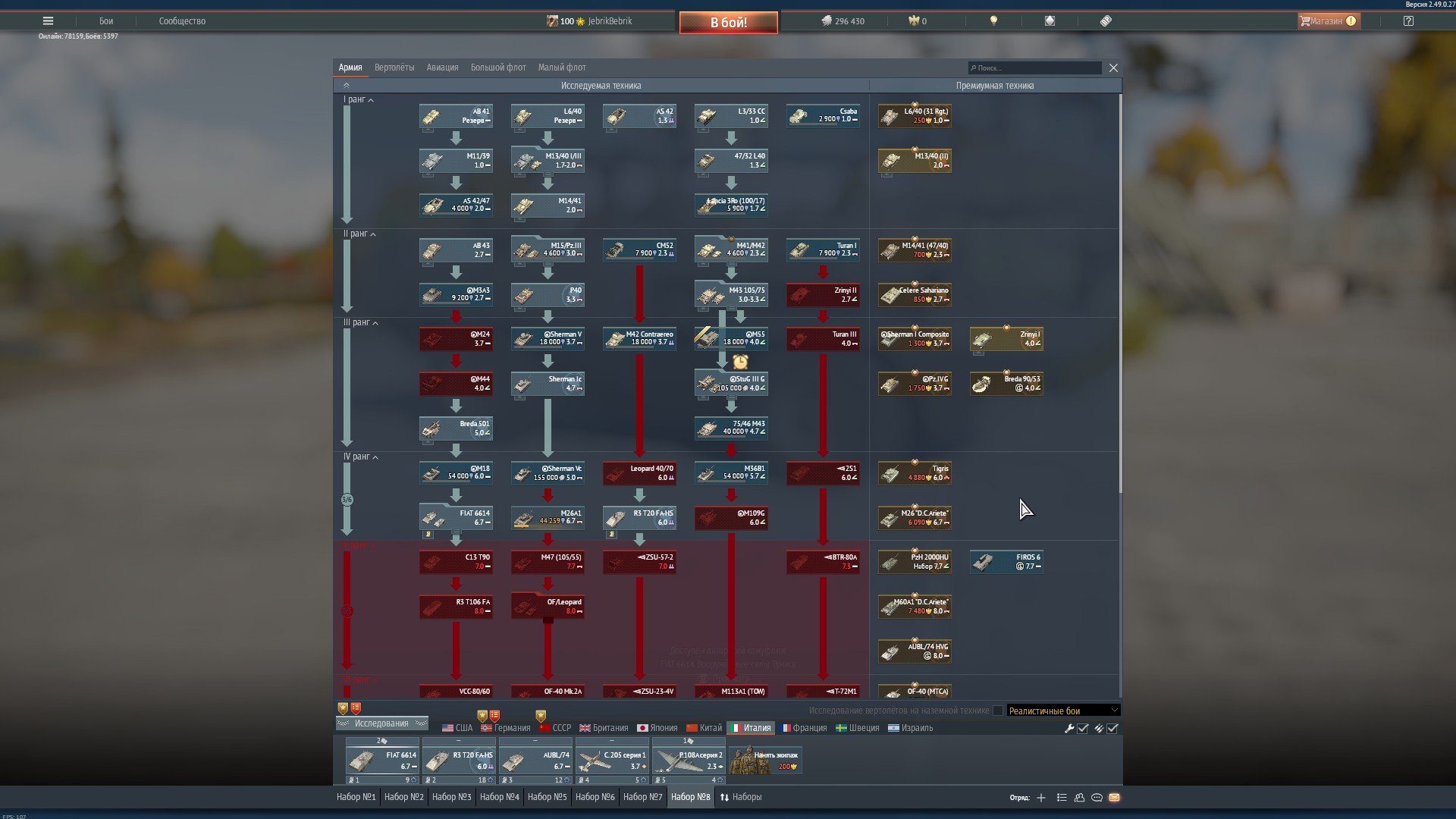
Task: Toggle auto-refill ammo checkbox
Action: pyautogui.click(x=1112, y=729)
